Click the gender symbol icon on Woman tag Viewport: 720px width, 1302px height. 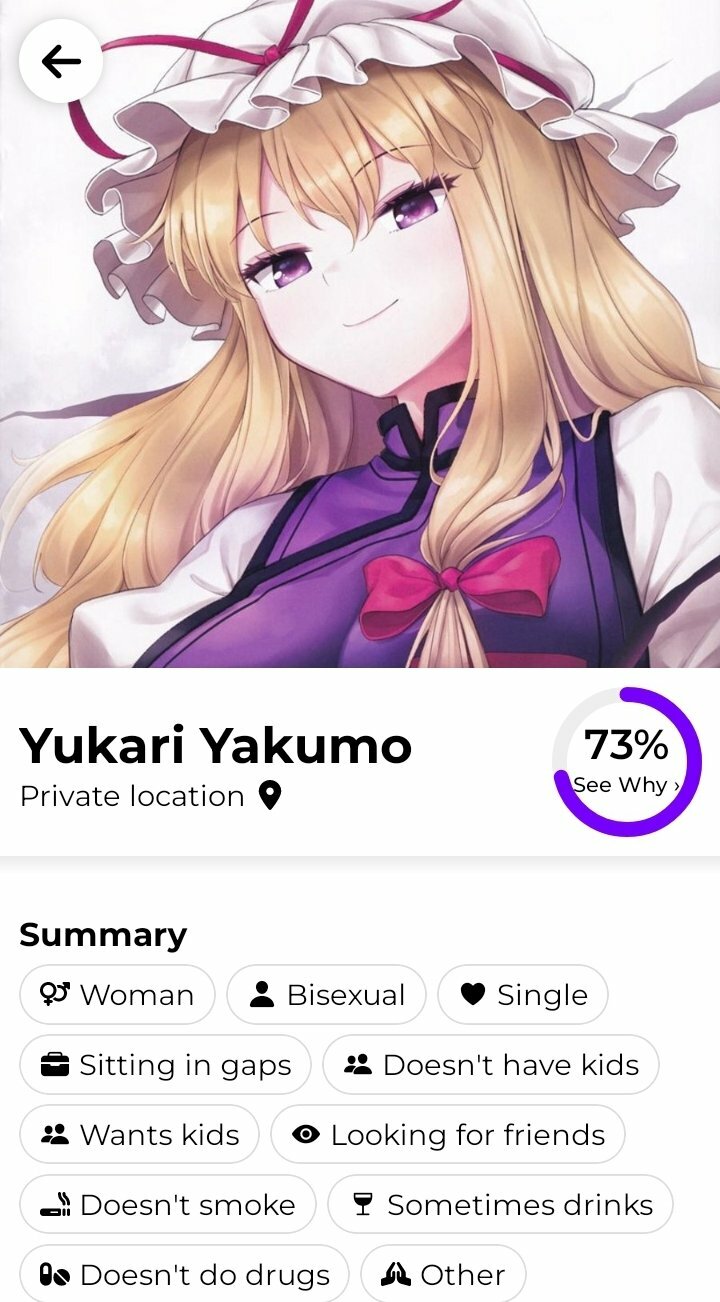point(53,994)
